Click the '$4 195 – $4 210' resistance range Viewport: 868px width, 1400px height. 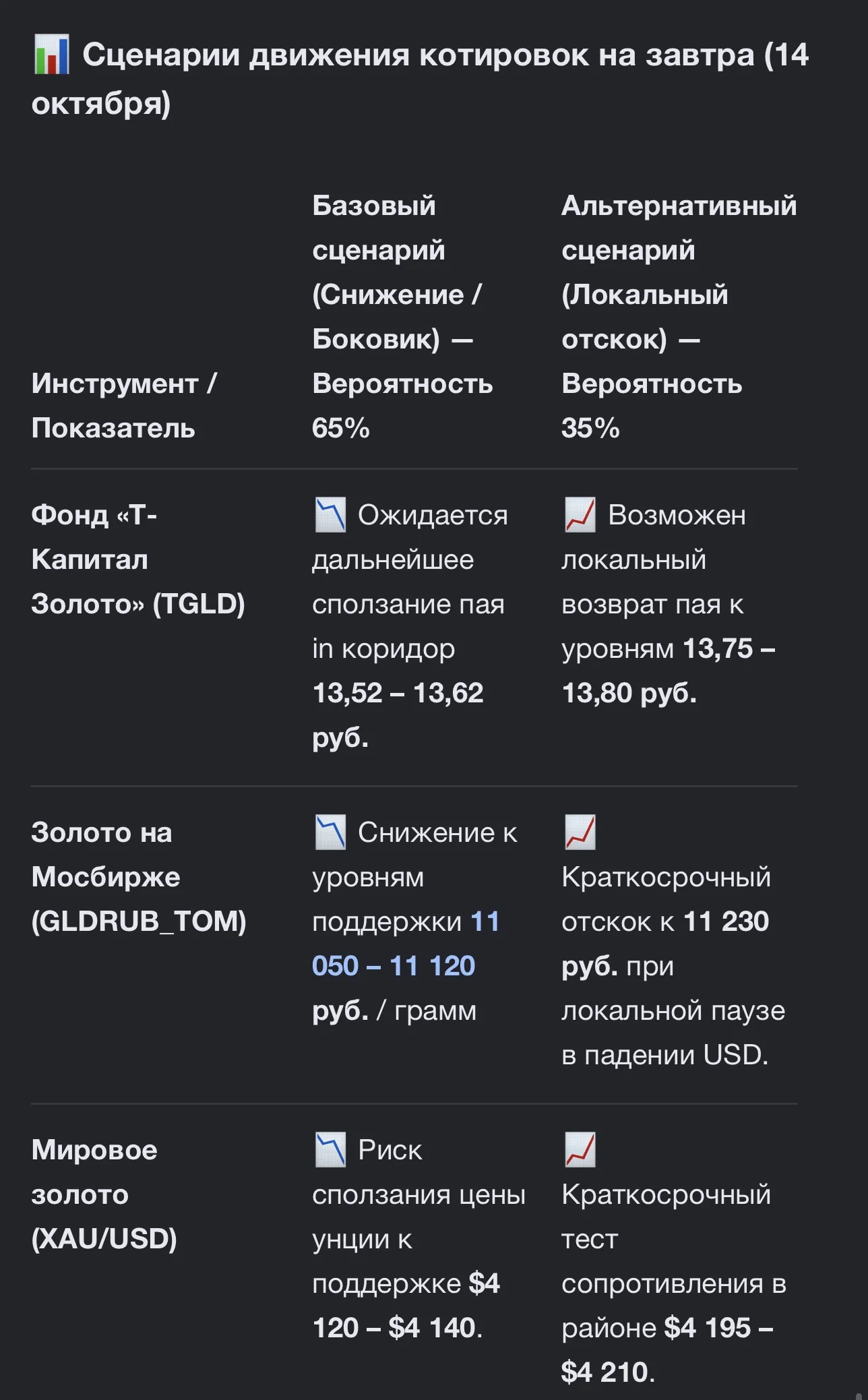tap(667, 1350)
